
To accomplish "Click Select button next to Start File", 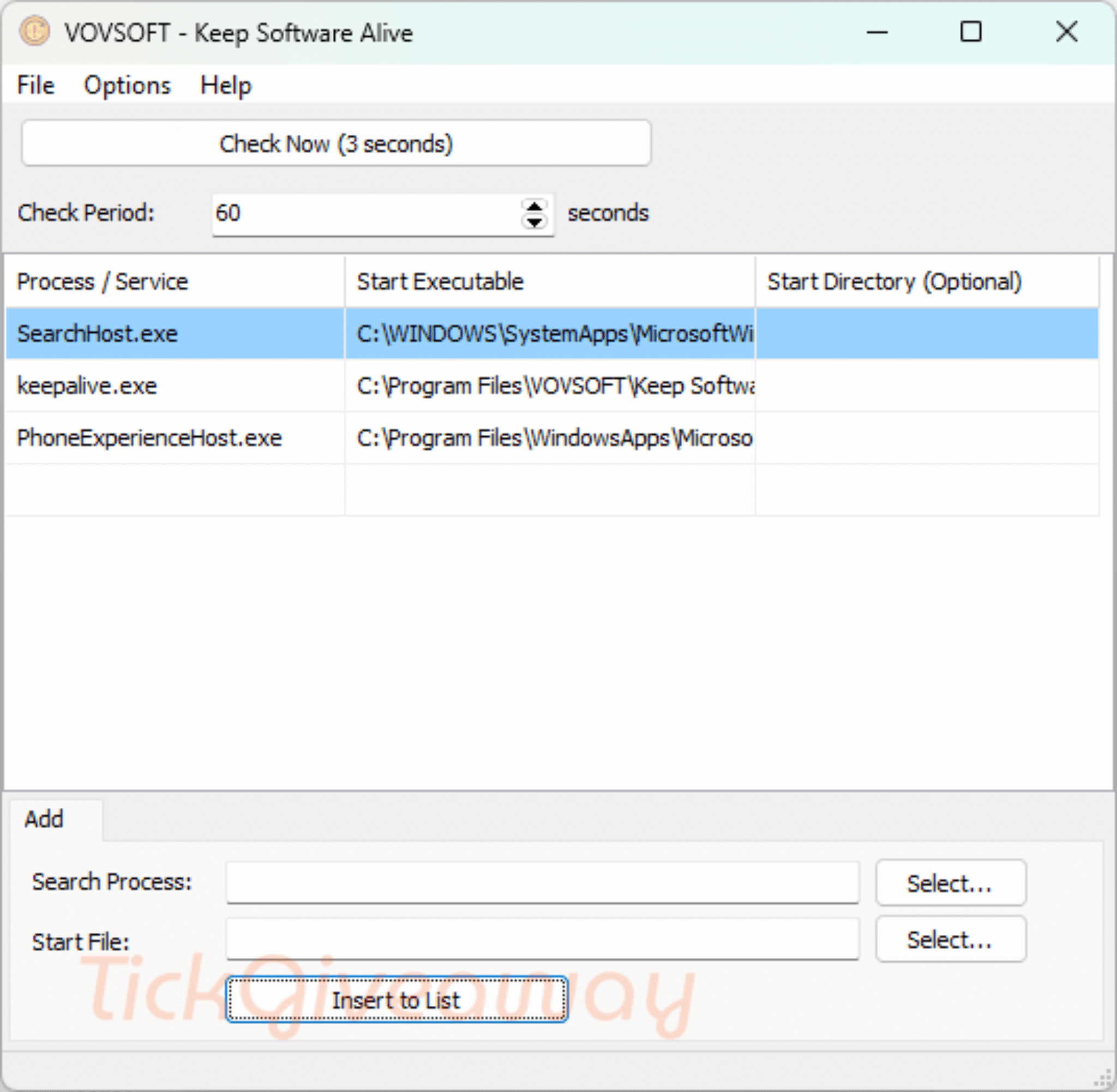I will coord(951,939).
